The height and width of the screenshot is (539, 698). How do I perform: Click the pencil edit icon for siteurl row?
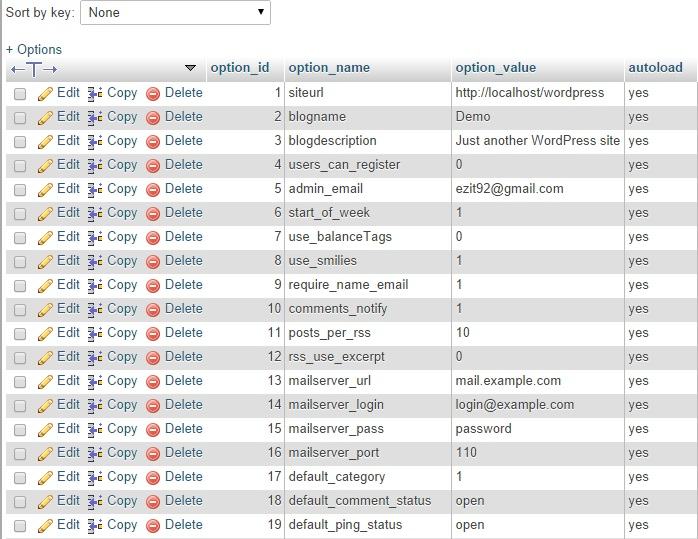point(45,94)
